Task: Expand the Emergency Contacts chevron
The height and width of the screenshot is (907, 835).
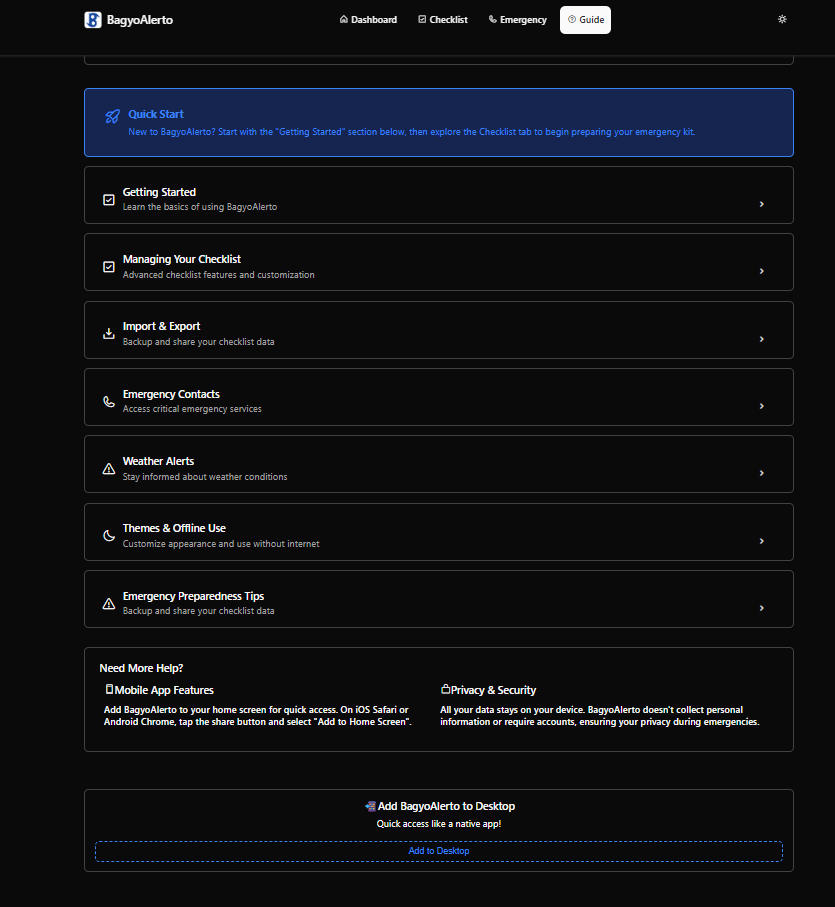Action: (762, 406)
